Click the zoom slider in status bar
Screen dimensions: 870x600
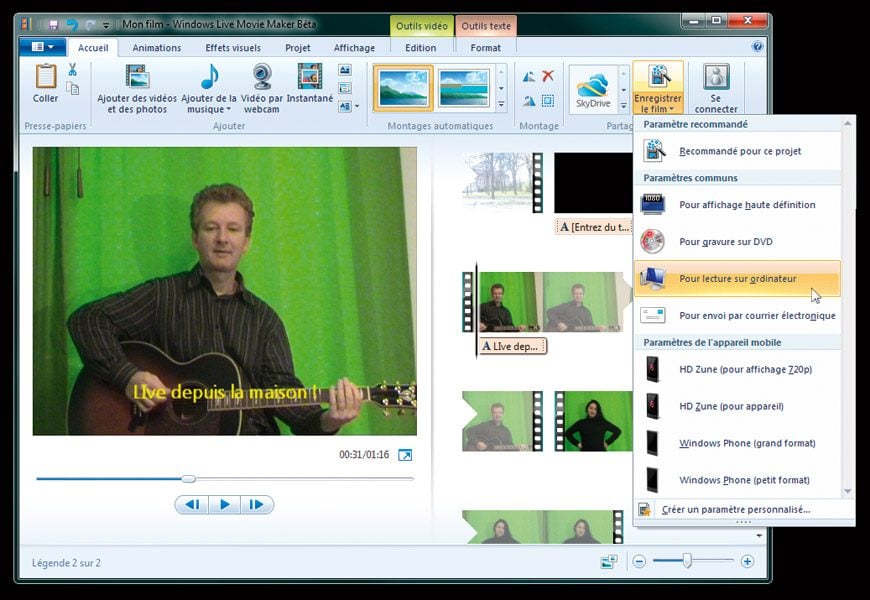pos(687,562)
